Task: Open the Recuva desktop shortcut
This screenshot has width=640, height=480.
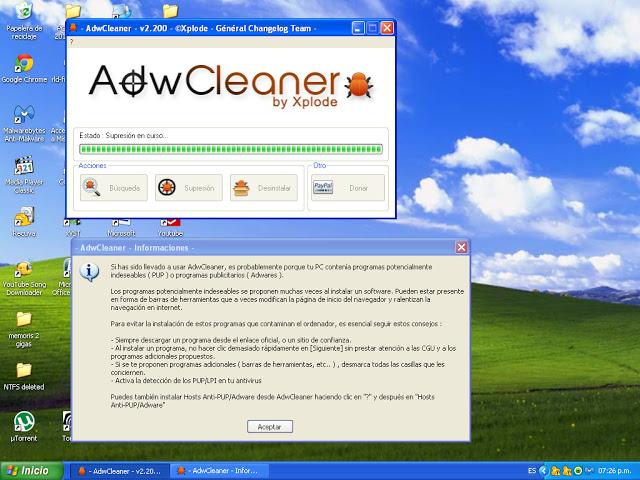Action: pyautogui.click(x=23, y=218)
